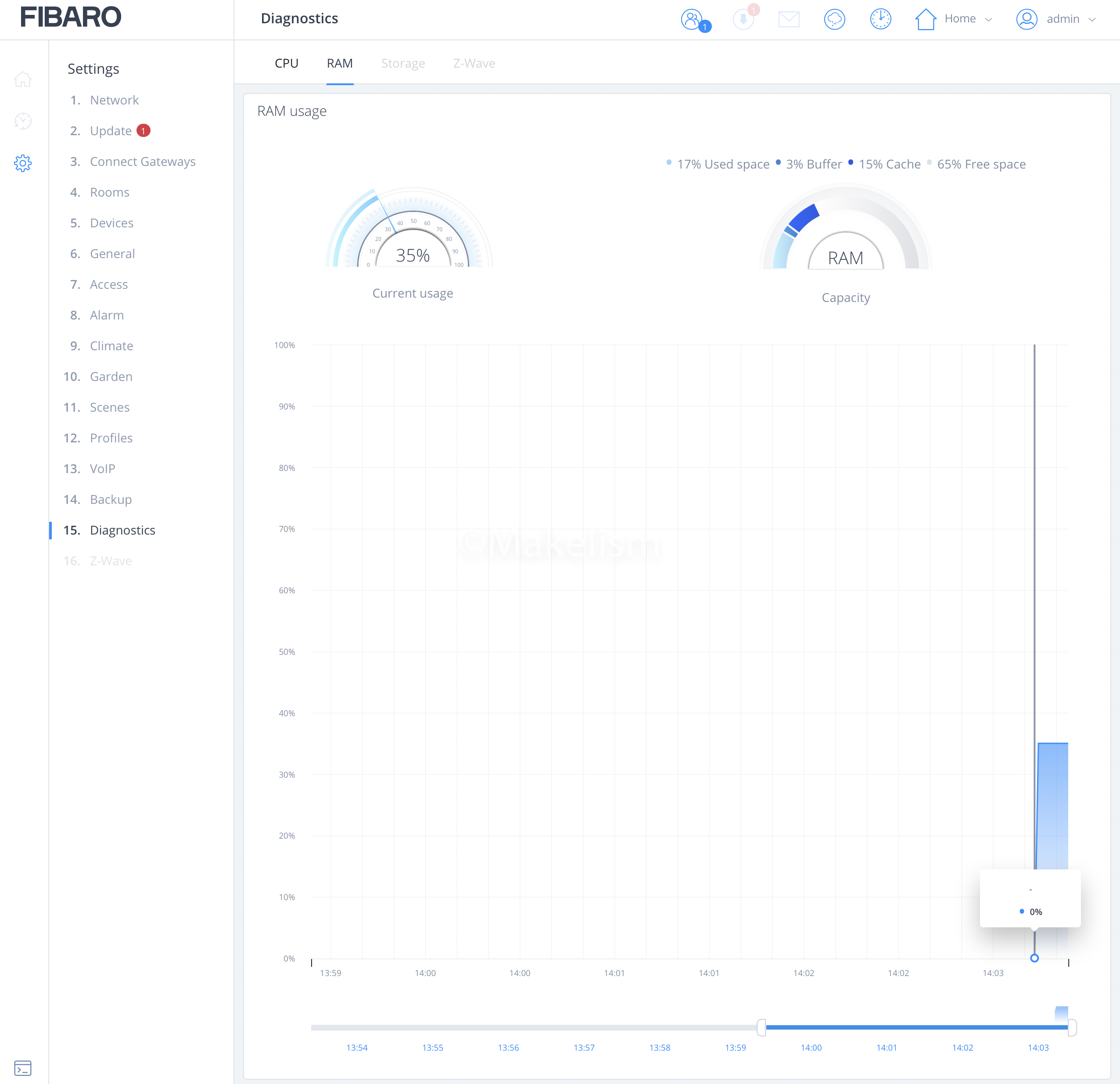Click the users icon in header
Screen dimensions: 1120x1084
692,19
